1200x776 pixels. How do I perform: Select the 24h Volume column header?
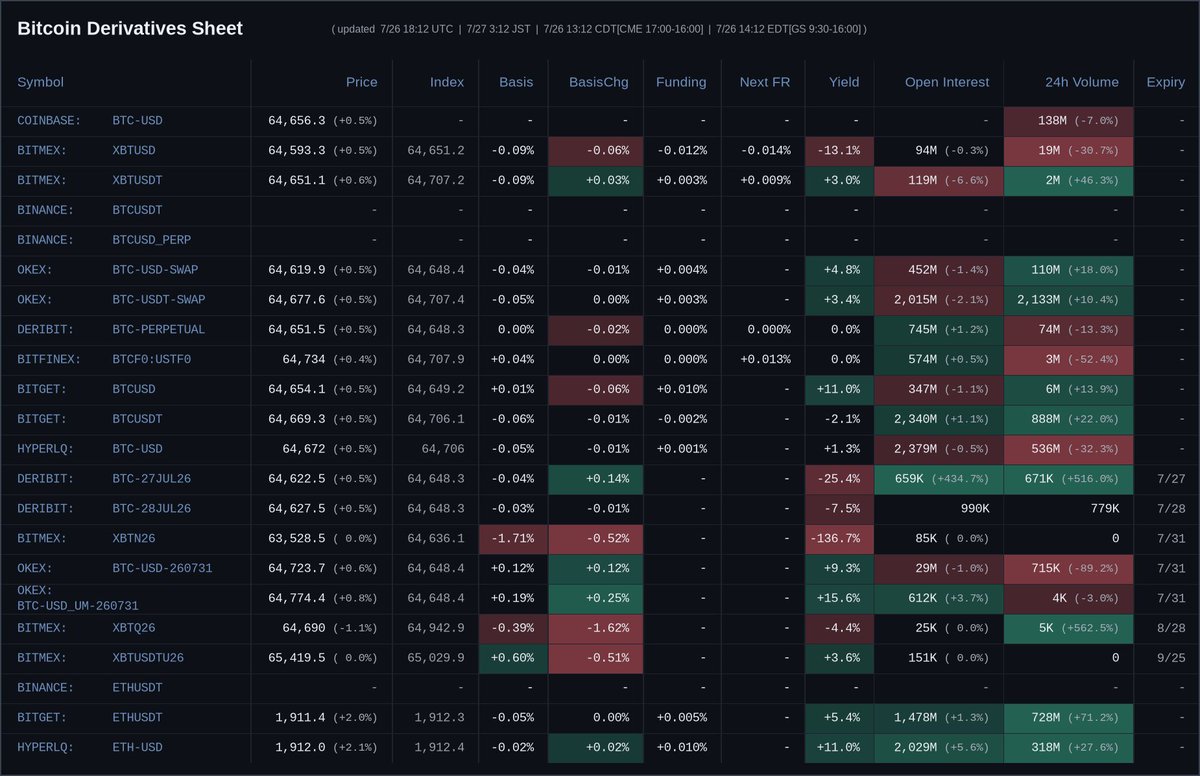click(1082, 82)
